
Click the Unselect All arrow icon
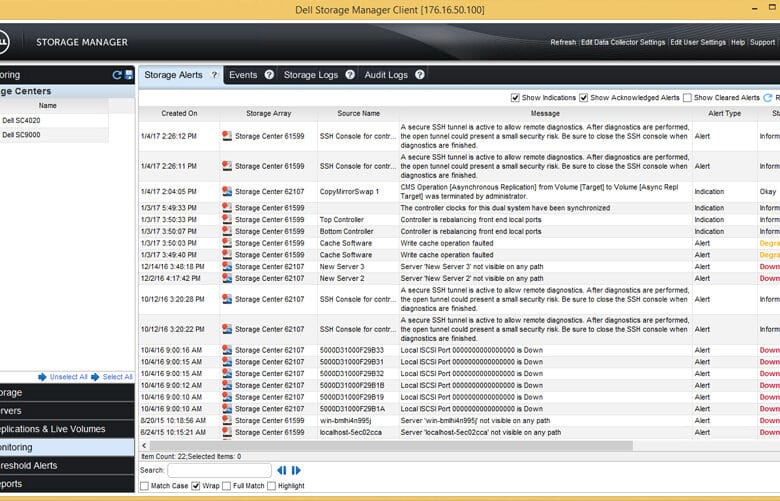42,377
